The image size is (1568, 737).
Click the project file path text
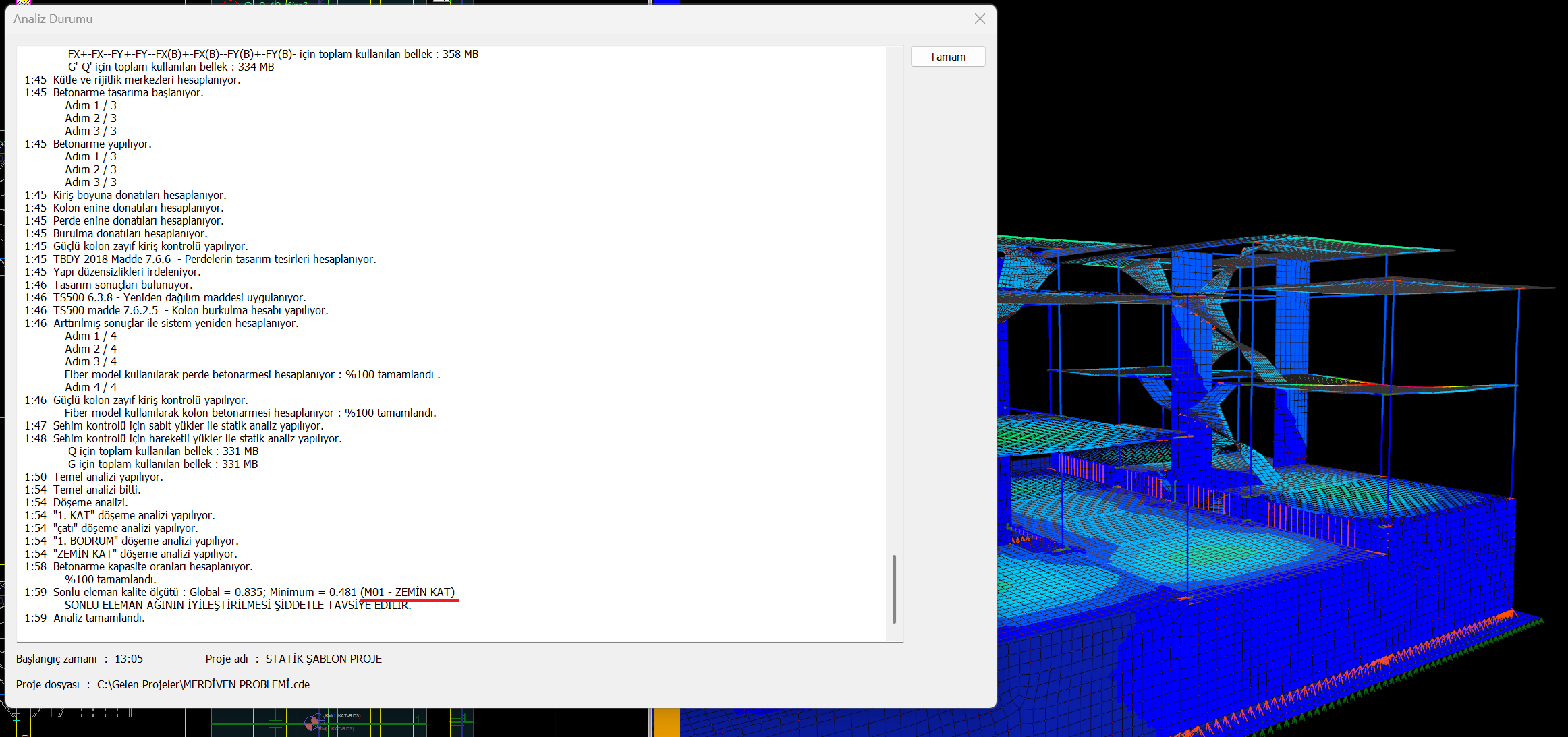click(203, 684)
